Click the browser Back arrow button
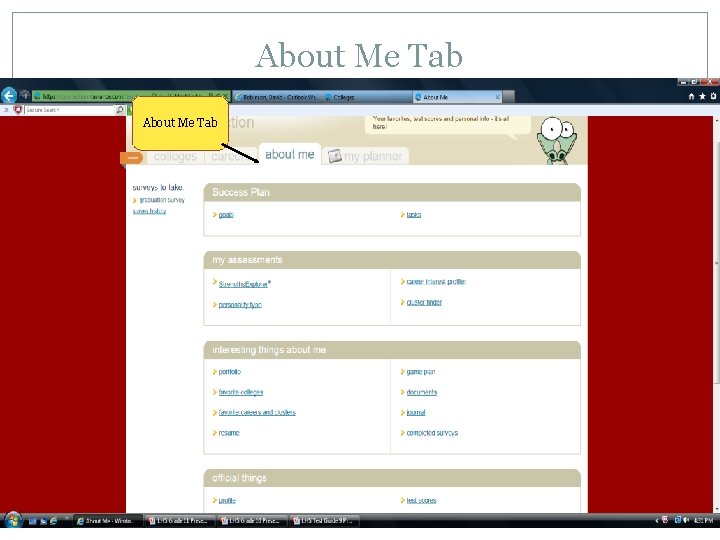 pos(9,96)
